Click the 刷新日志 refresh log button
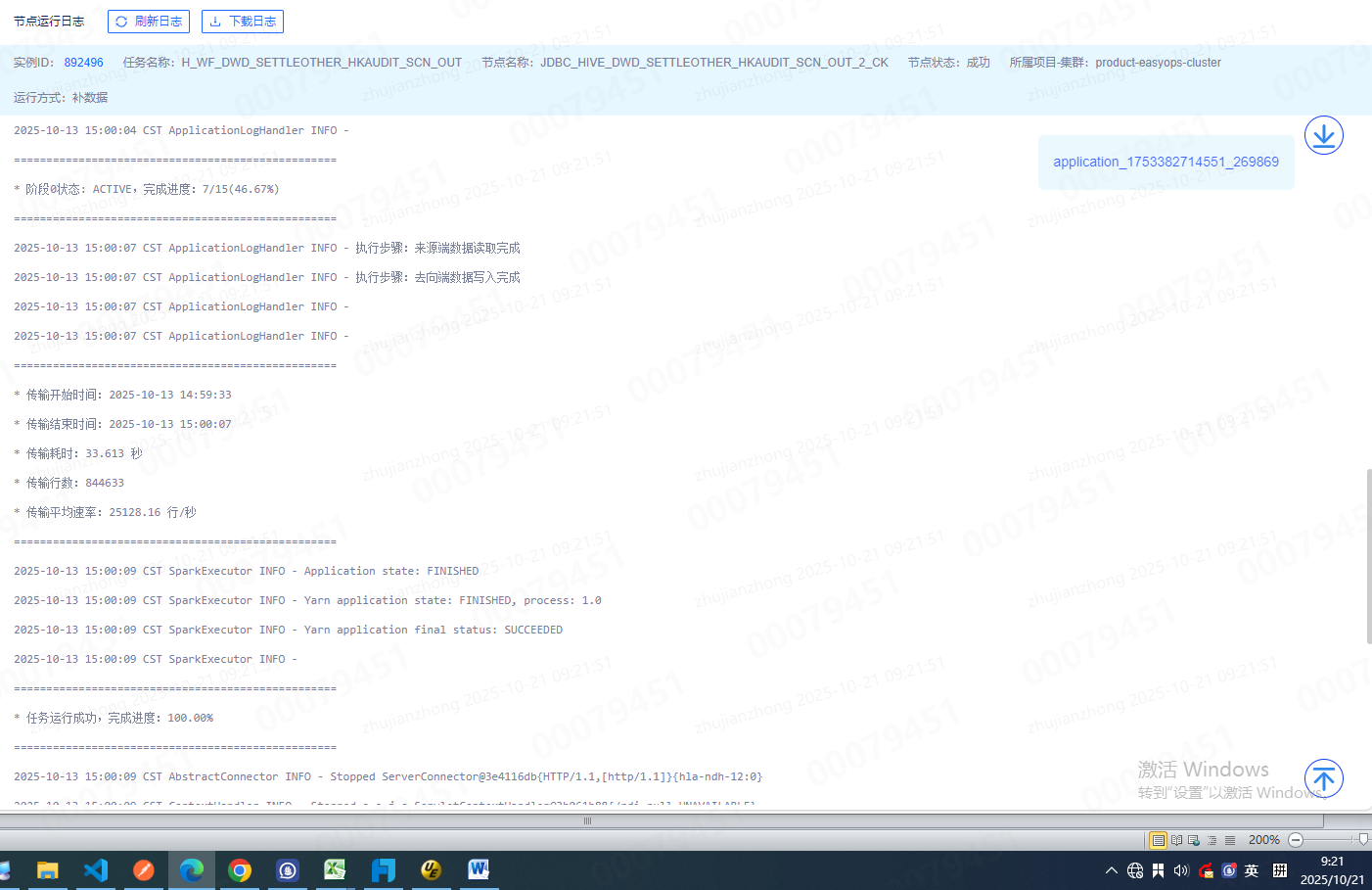 (x=148, y=22)
